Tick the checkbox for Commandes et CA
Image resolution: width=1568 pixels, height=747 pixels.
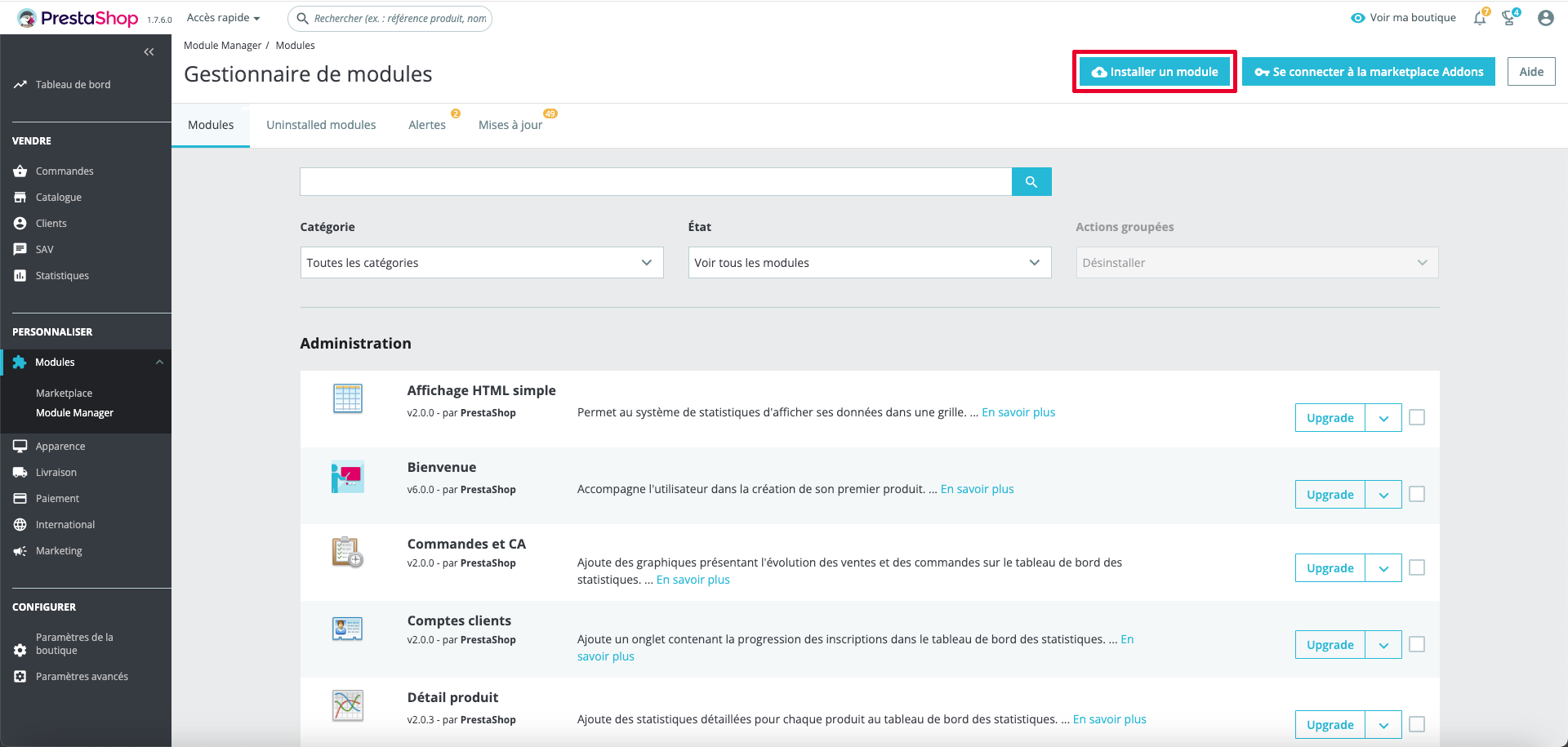point(1417,567)
